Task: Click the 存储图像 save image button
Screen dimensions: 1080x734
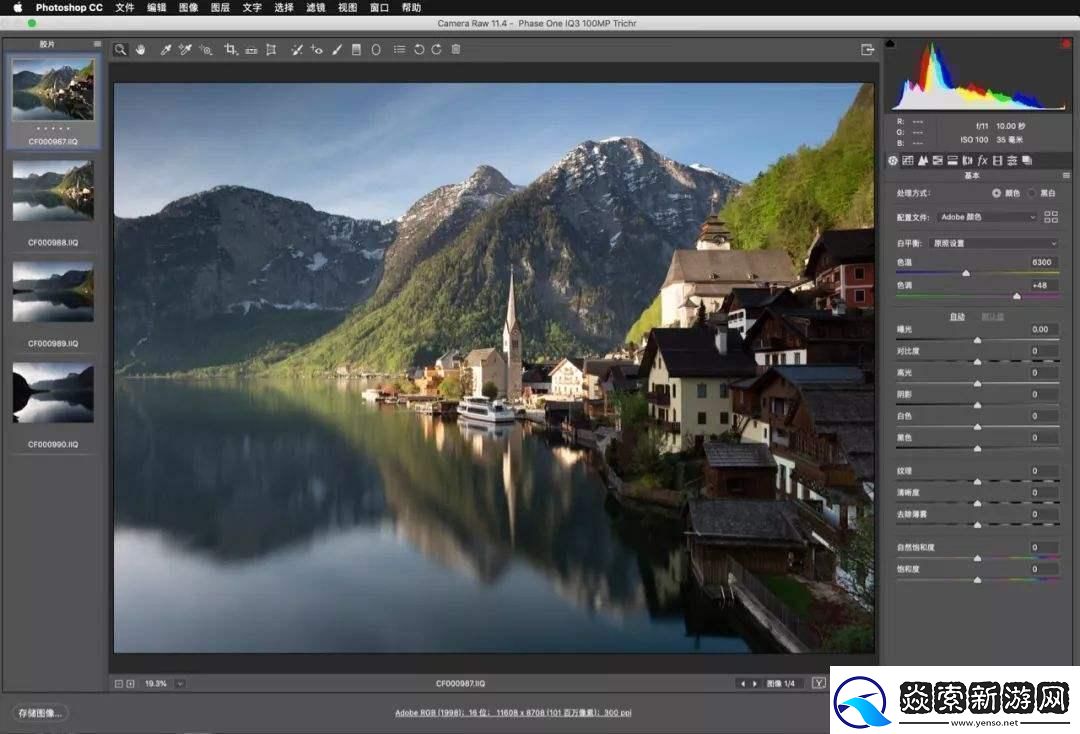Action: pos(41,713)
